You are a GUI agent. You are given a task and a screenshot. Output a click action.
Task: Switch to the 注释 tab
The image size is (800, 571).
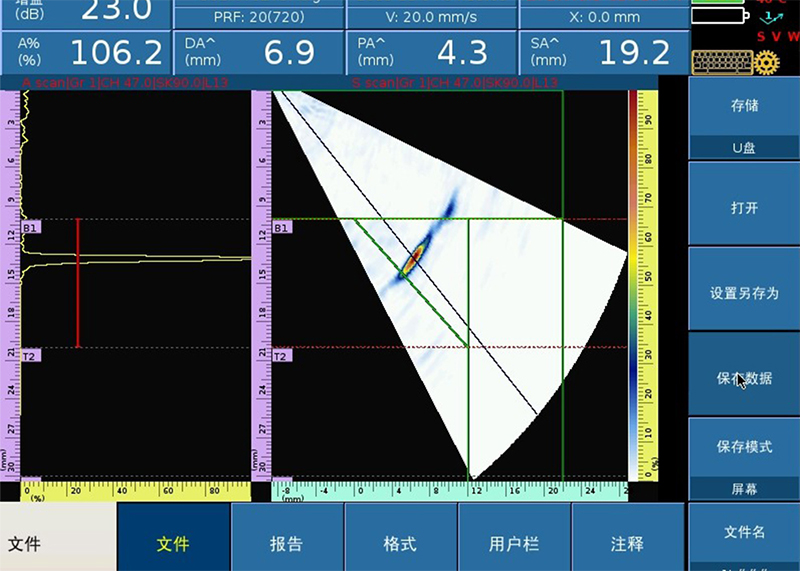[x=628, y=537]
